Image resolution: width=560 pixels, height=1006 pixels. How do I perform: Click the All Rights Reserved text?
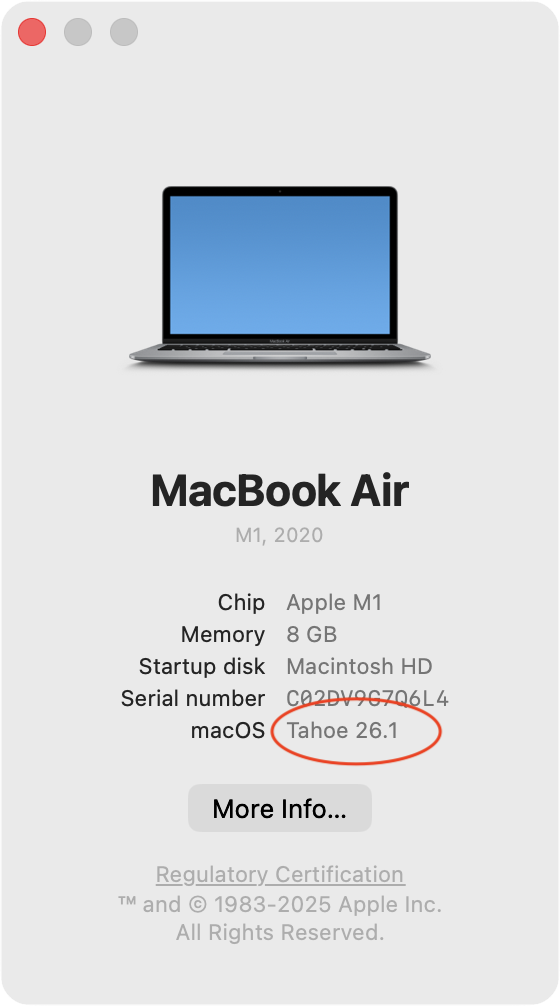click(x=280, y=932)
